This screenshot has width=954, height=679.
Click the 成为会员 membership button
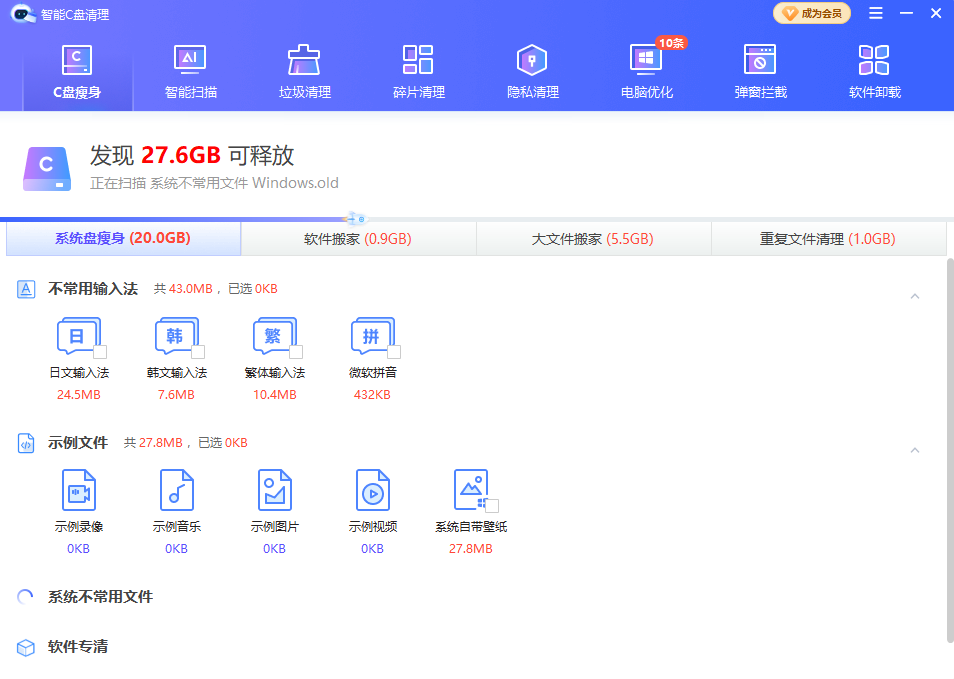pyautogui.click(x=812, y=14)
